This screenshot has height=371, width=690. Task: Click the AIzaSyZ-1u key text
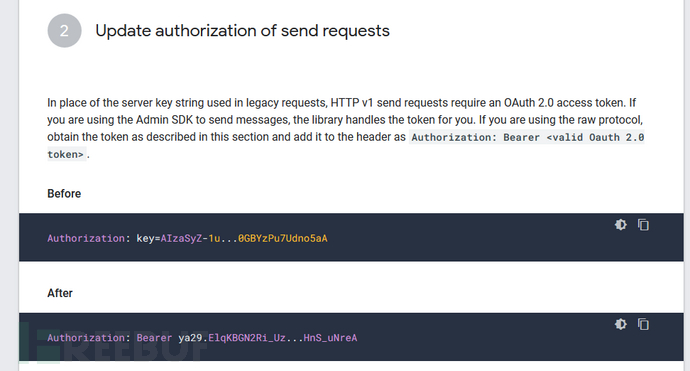point(190,239)
